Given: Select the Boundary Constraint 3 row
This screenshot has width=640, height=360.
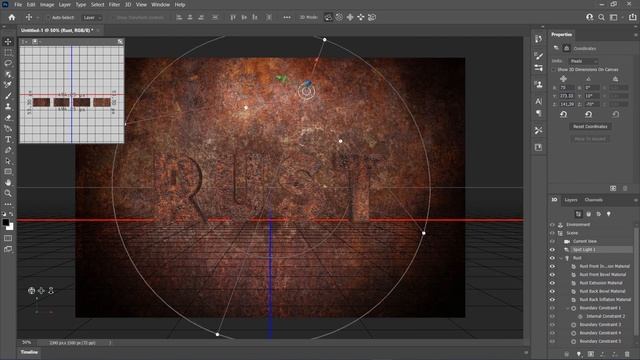Looking at the screenshot, I should click(600, 325).
